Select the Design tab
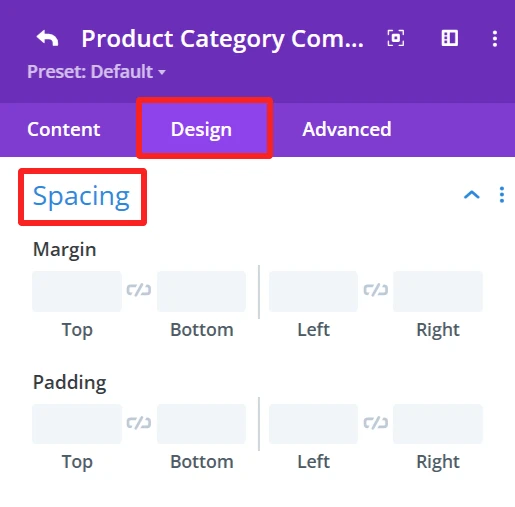Image resolution: width=515 pixels, height=507 pixels. coord(201,130)
